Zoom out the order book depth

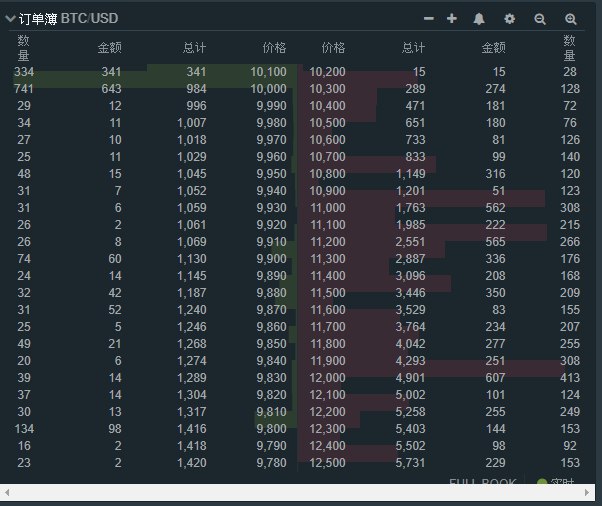540,19
